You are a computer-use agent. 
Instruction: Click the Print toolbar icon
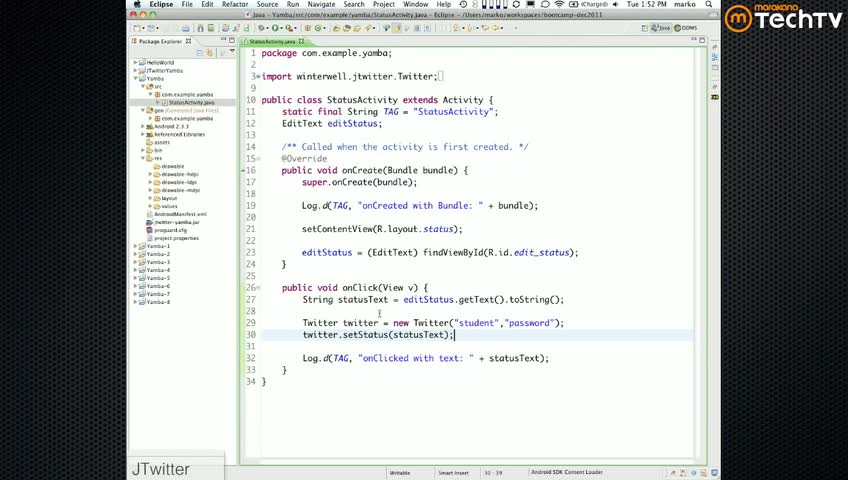[x=186, y=28]
